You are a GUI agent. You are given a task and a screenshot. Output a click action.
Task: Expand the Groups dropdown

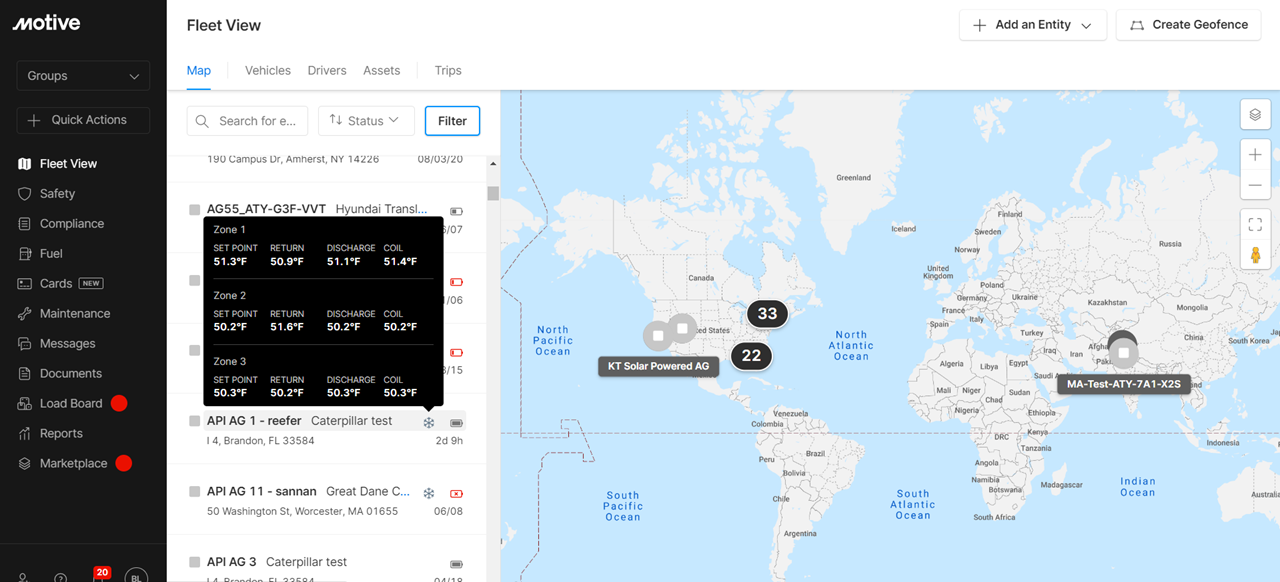(83, 76)
